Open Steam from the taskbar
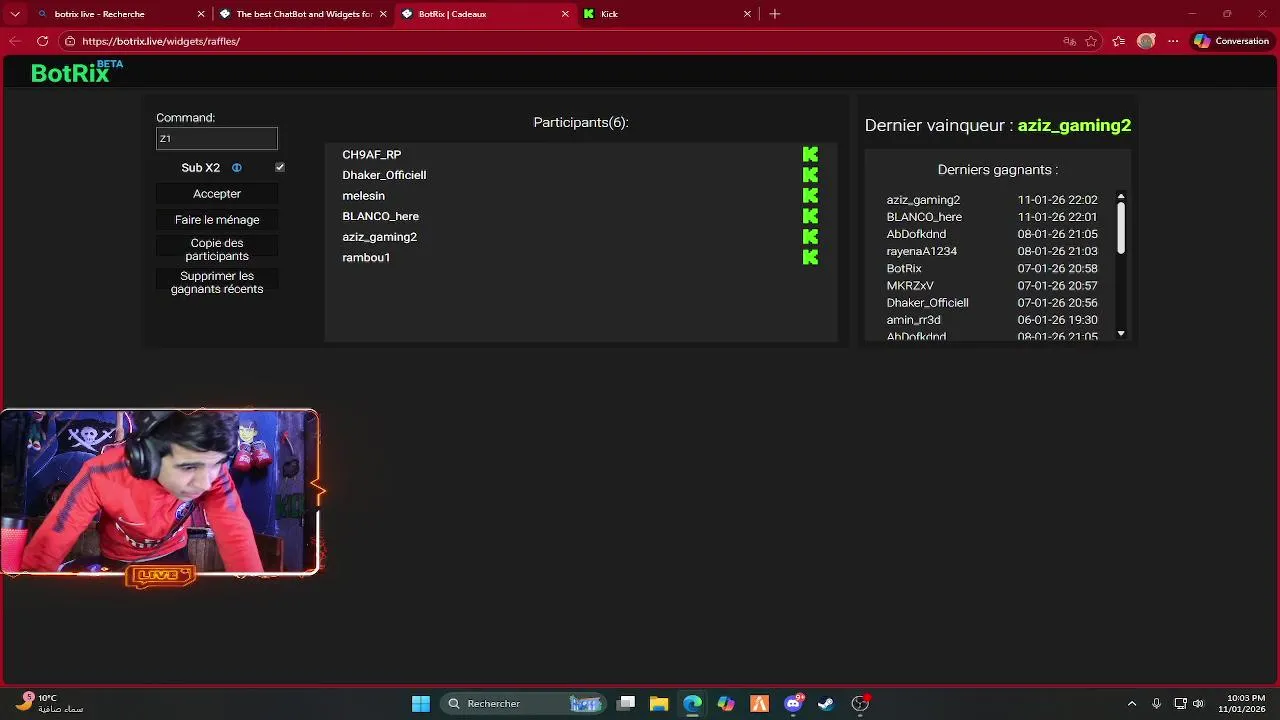1280x720 pixels. (826, 704)
